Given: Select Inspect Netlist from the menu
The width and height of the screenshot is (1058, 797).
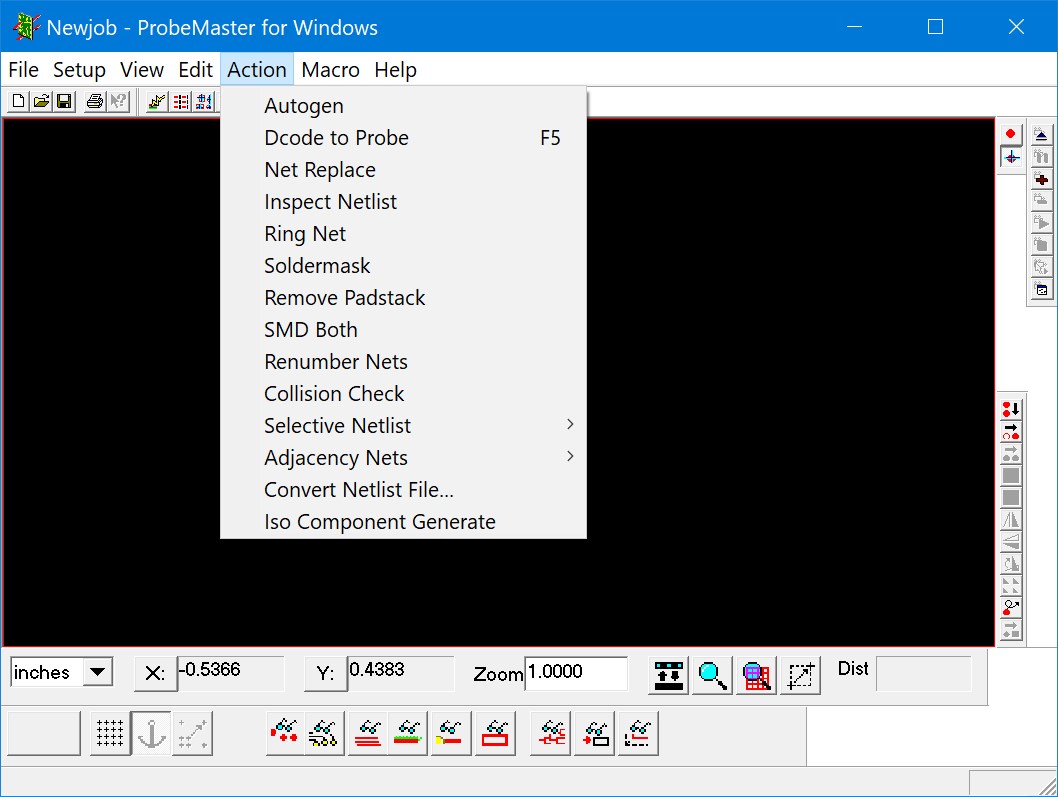Looking at the screenshot, I should [x=403, y=202].
